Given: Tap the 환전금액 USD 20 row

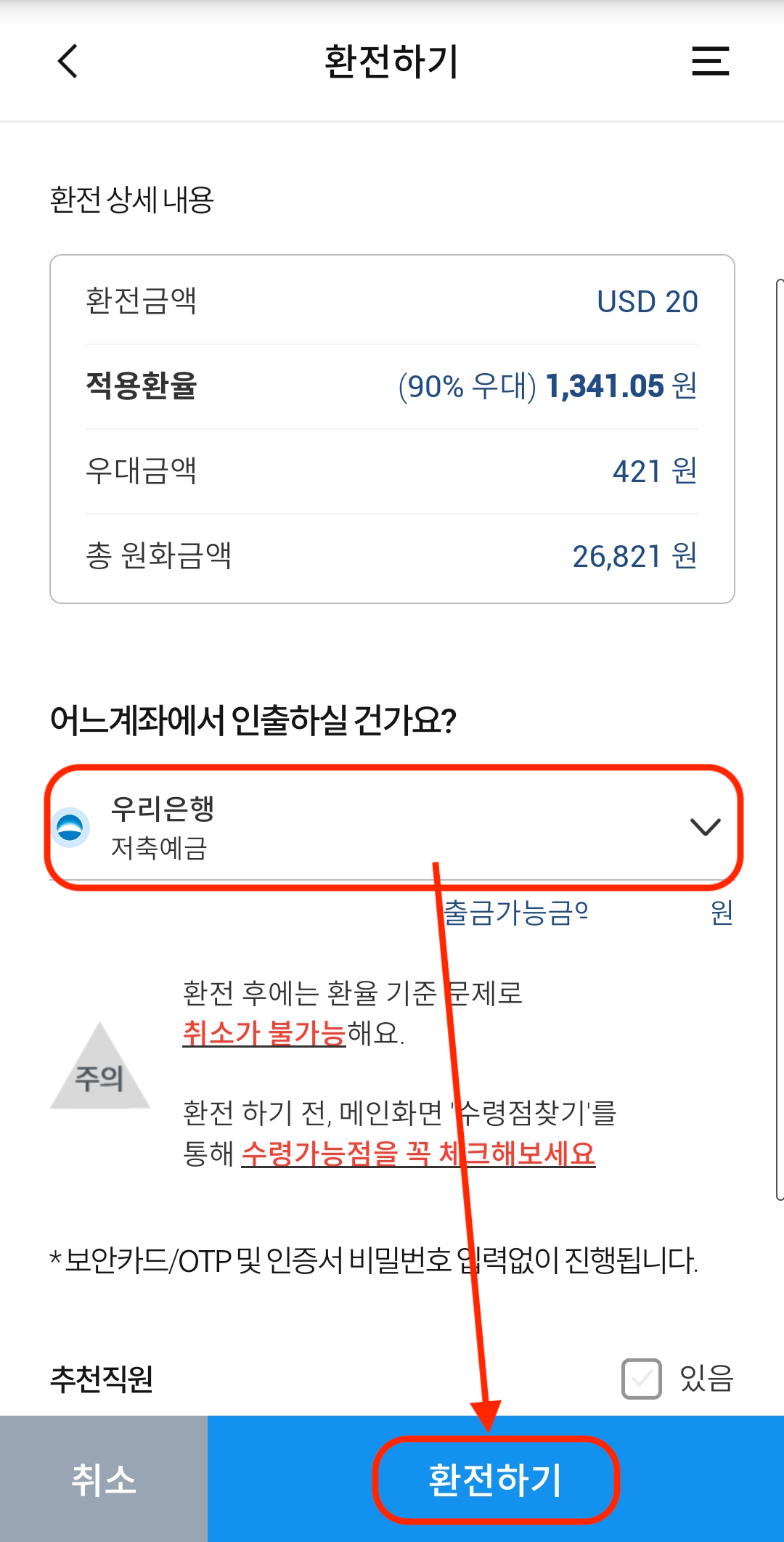Looking at the screenshot, I should [x=392, y=301].
